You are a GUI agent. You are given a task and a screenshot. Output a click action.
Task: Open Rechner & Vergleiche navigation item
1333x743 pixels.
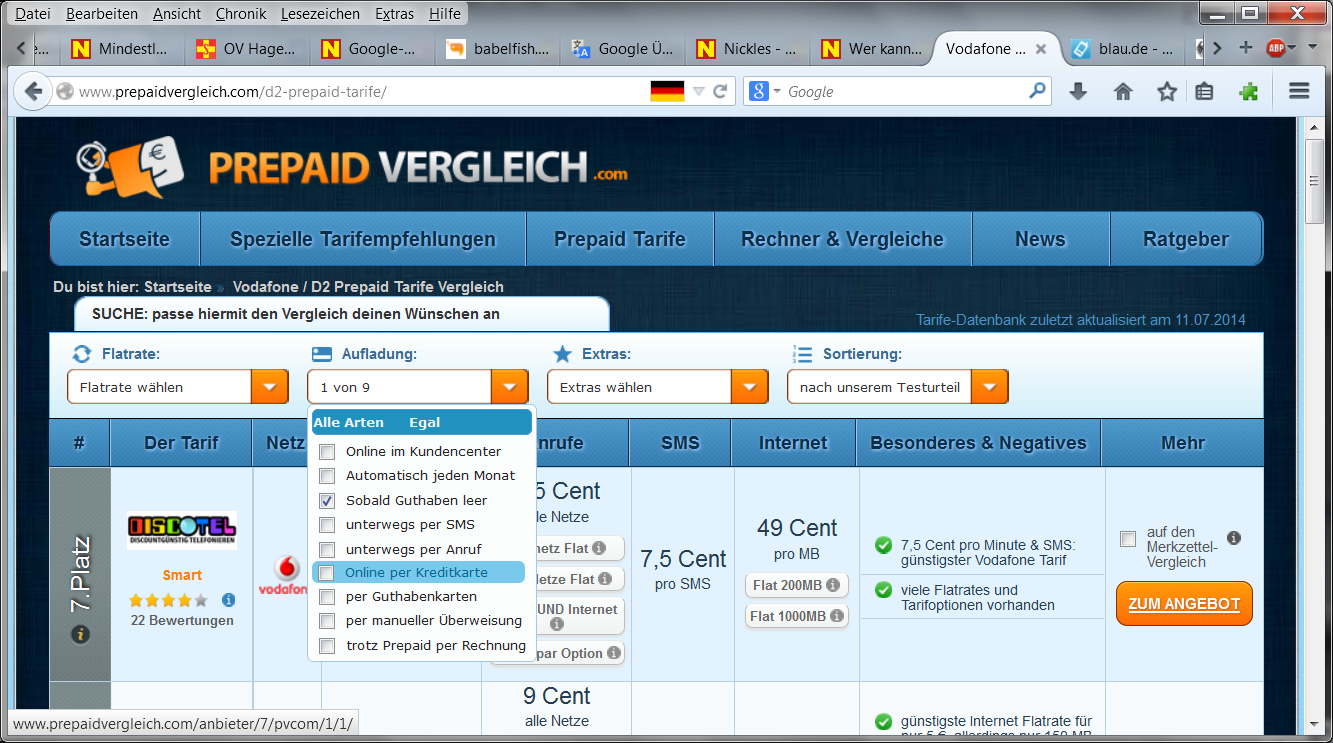point(842,239)
